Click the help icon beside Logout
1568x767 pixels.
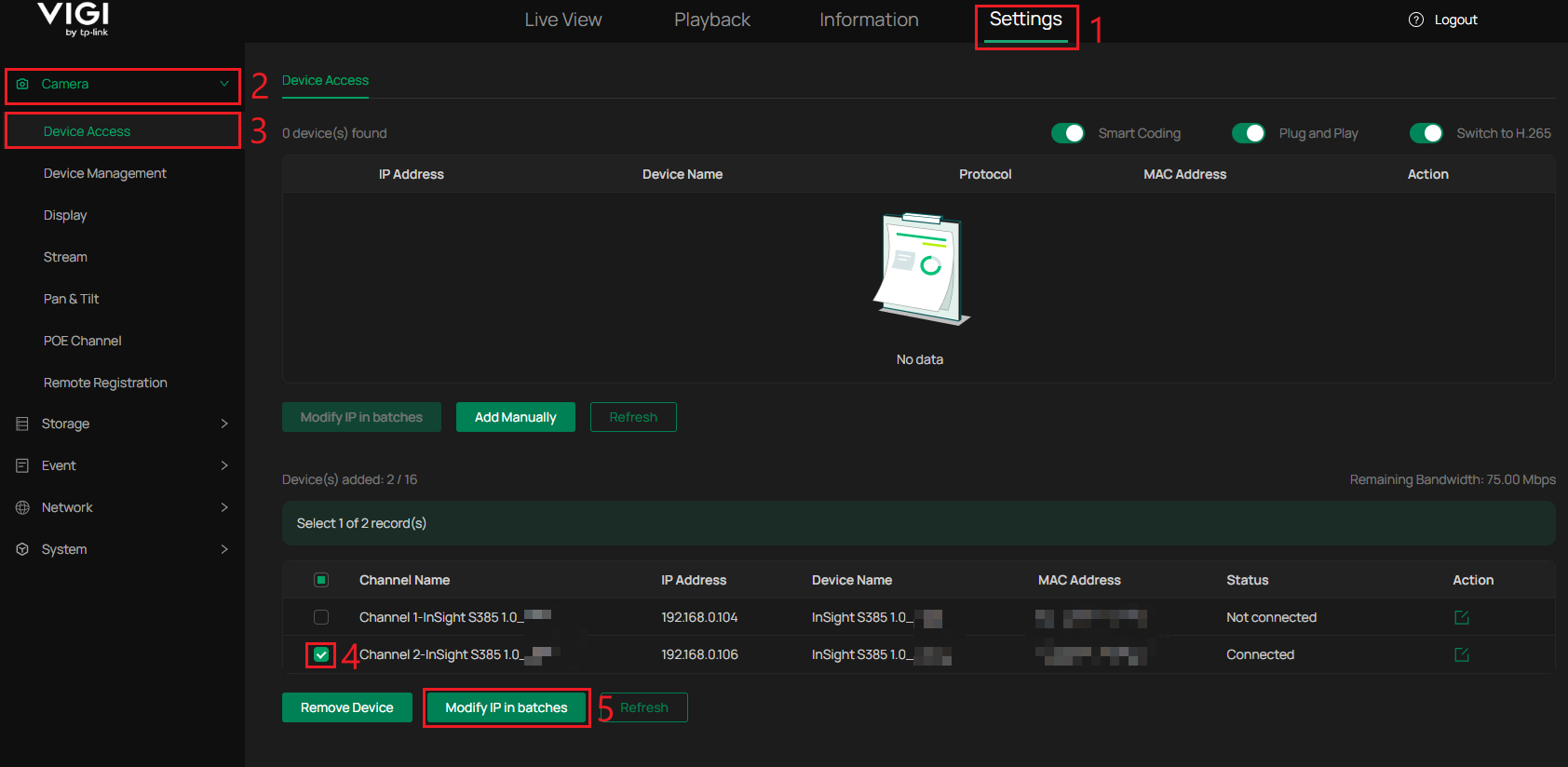pos(1416,20)
